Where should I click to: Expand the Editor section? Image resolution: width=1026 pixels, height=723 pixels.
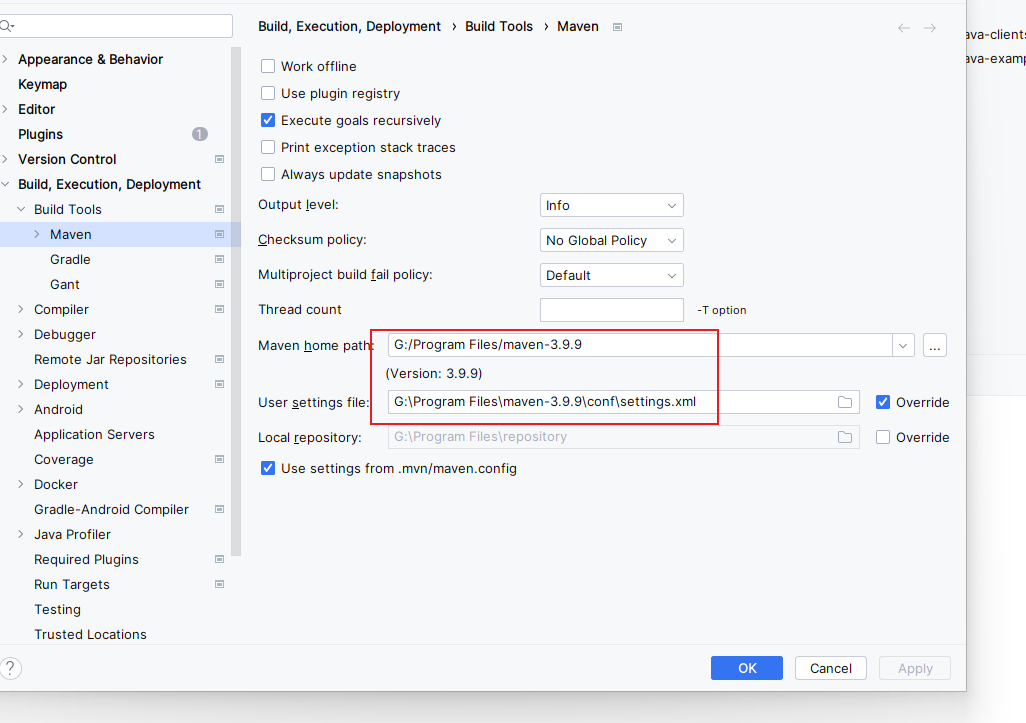[5, 109]
